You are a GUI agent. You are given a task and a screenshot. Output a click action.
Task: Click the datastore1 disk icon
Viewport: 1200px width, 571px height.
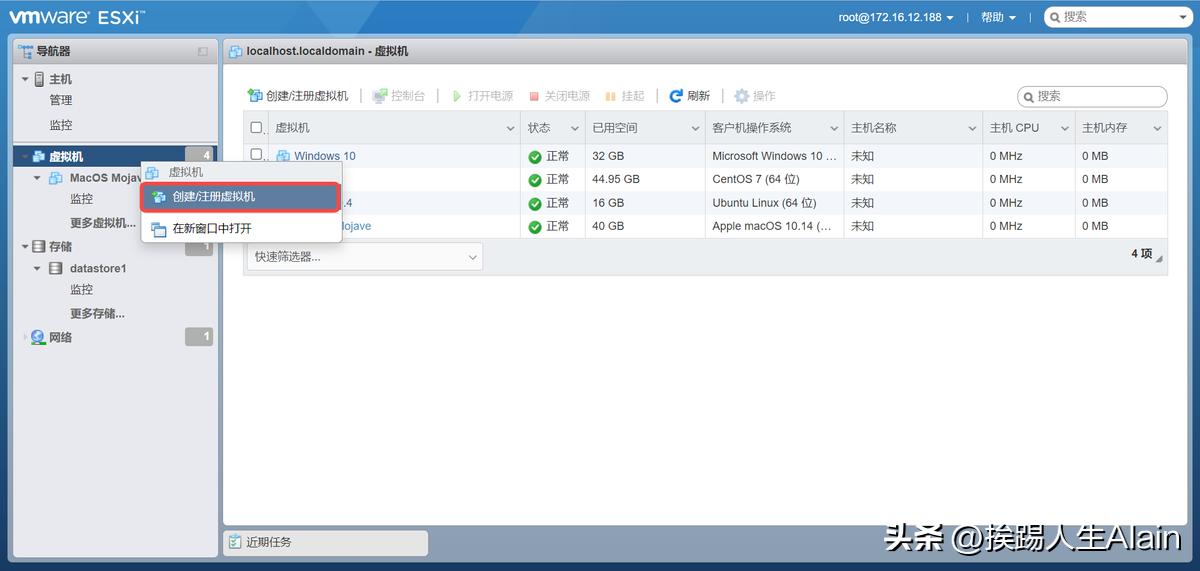pos(56,268)
